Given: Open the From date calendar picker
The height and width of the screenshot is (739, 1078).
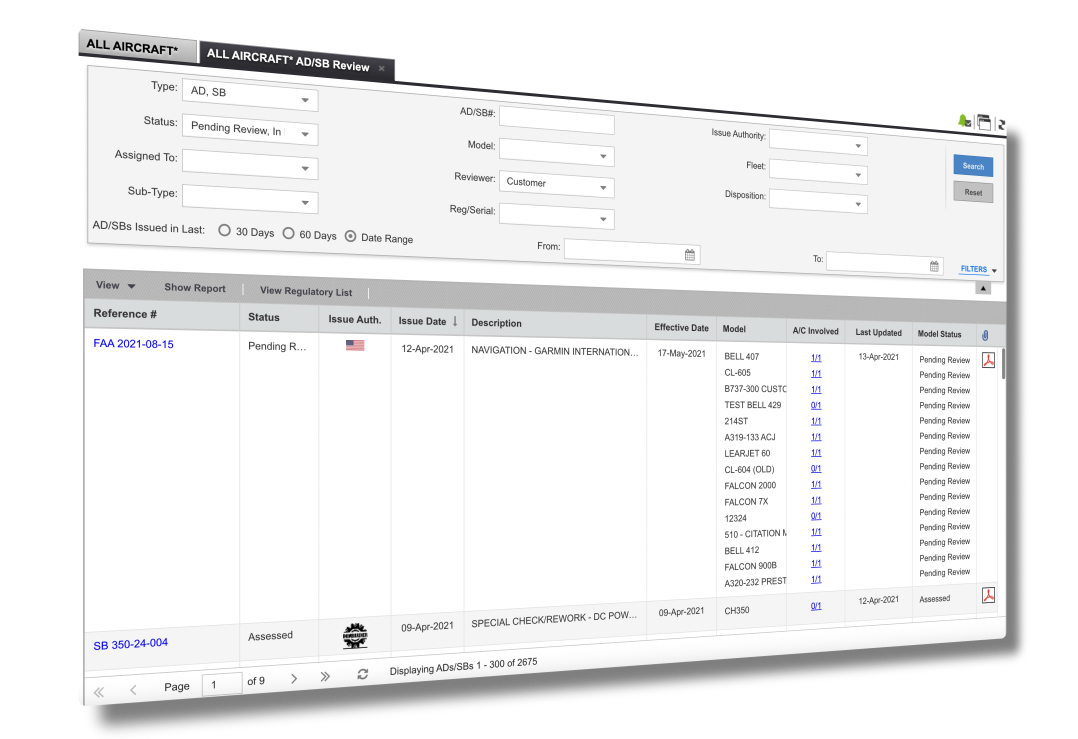Looking at the screenshot, I should tap(690, 255).
